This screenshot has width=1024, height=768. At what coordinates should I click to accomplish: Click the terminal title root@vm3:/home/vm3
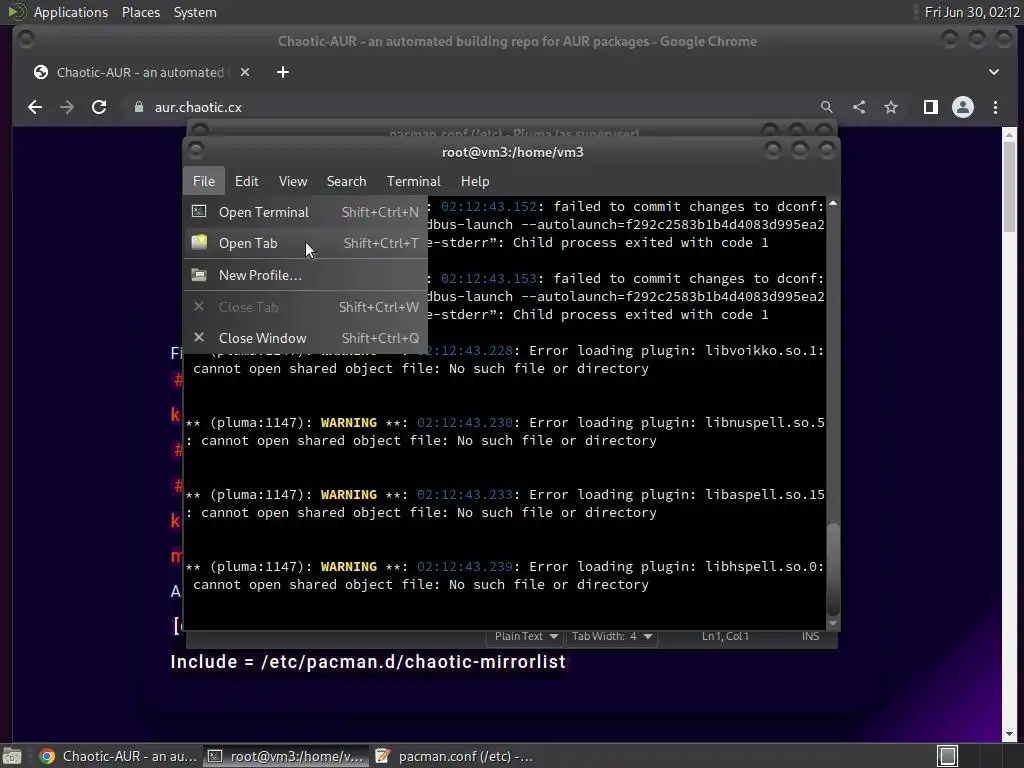point(513,152)
